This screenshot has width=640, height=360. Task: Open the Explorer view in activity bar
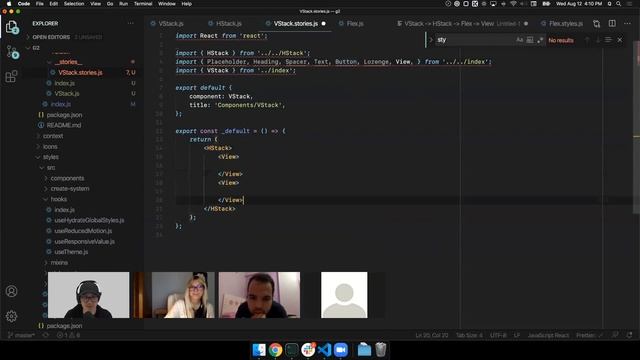(x=11, y=27)
